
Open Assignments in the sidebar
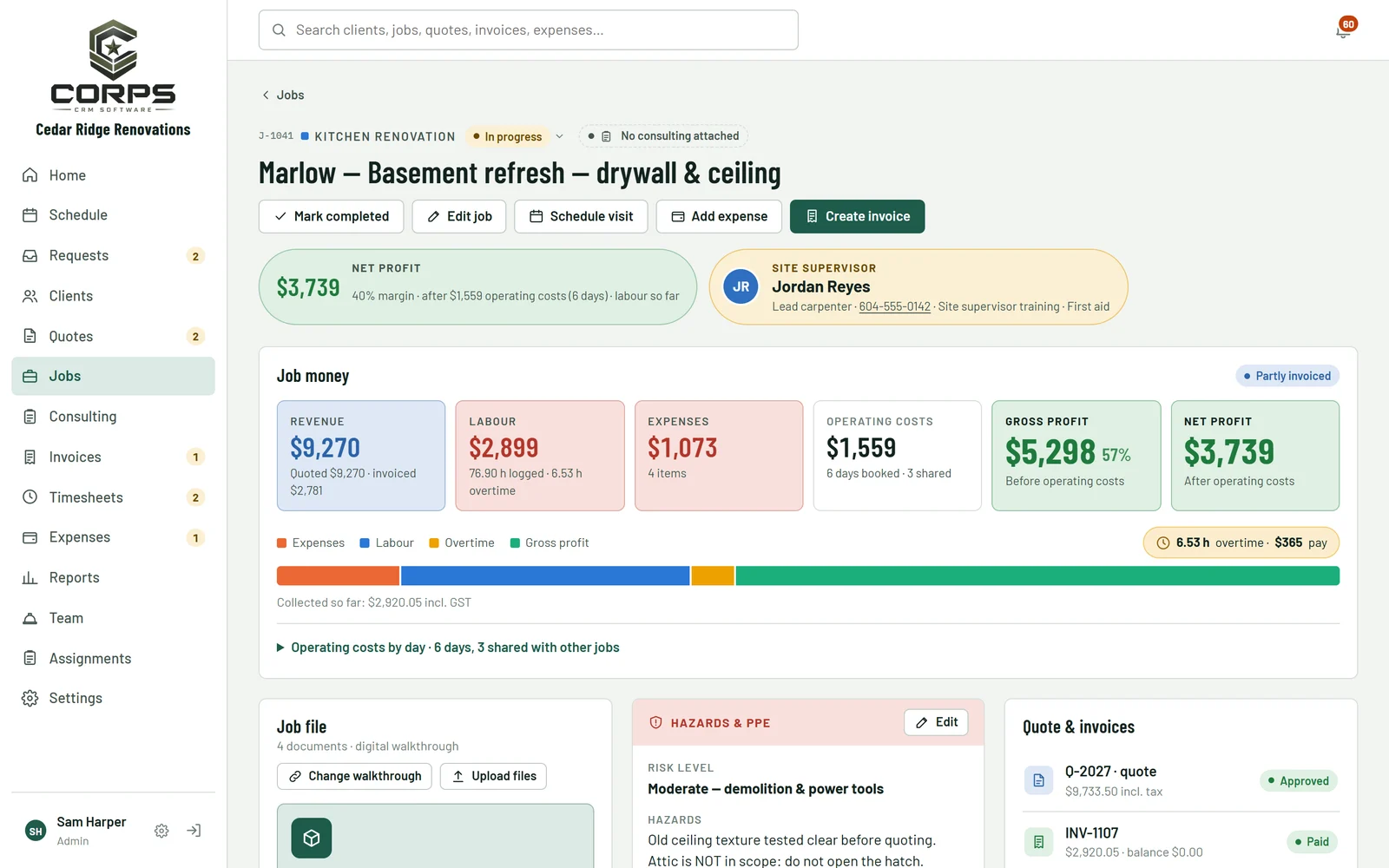click(x=113, y=658)
